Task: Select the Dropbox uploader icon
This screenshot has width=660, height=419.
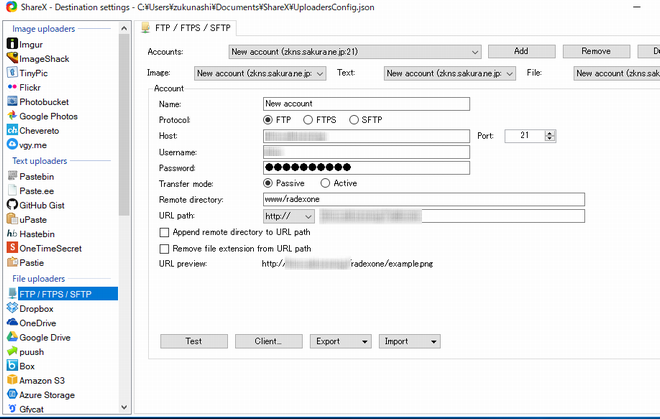Action: [12, 308]
